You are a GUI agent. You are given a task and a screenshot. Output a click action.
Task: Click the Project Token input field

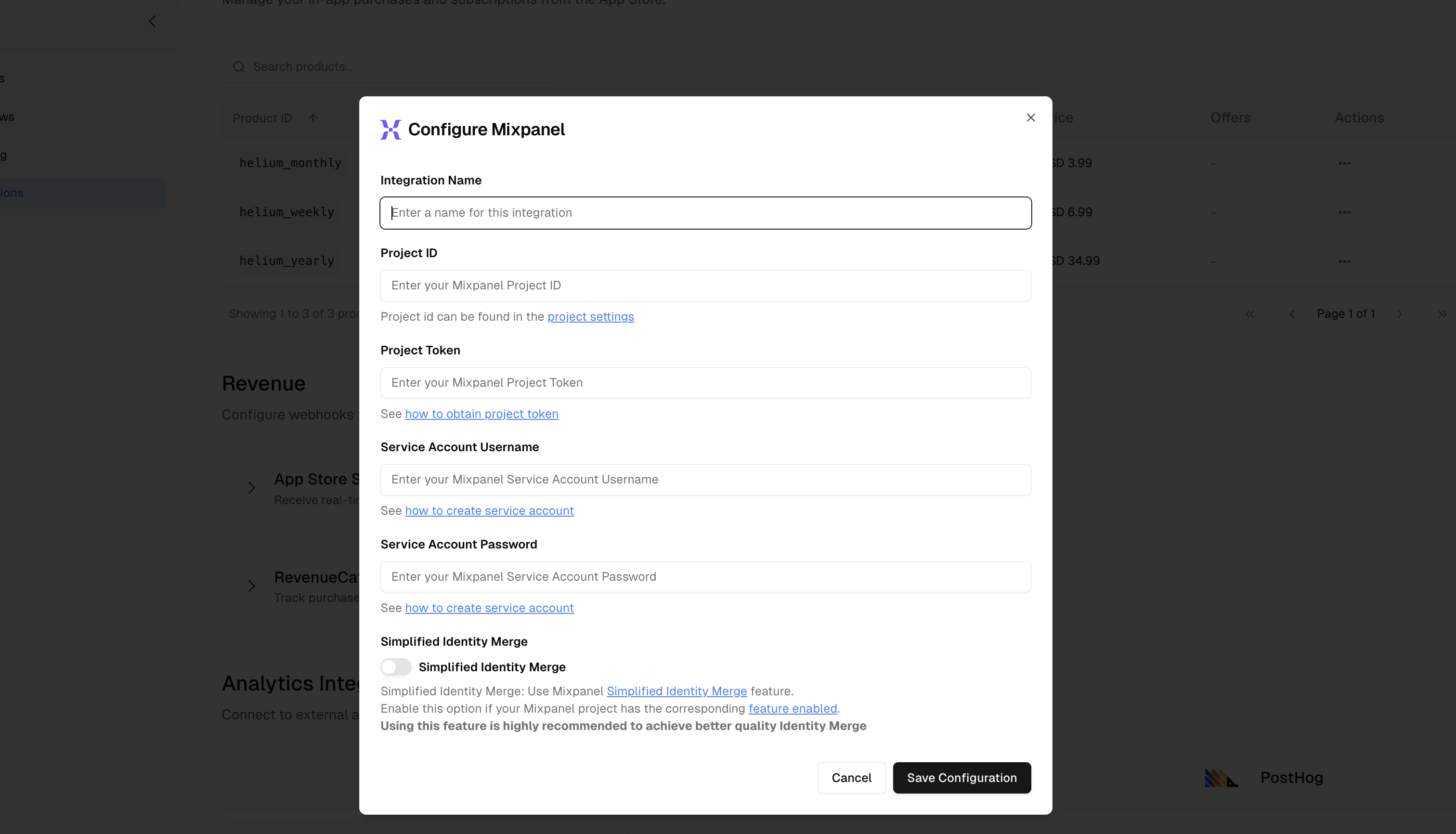click(705, 383)
